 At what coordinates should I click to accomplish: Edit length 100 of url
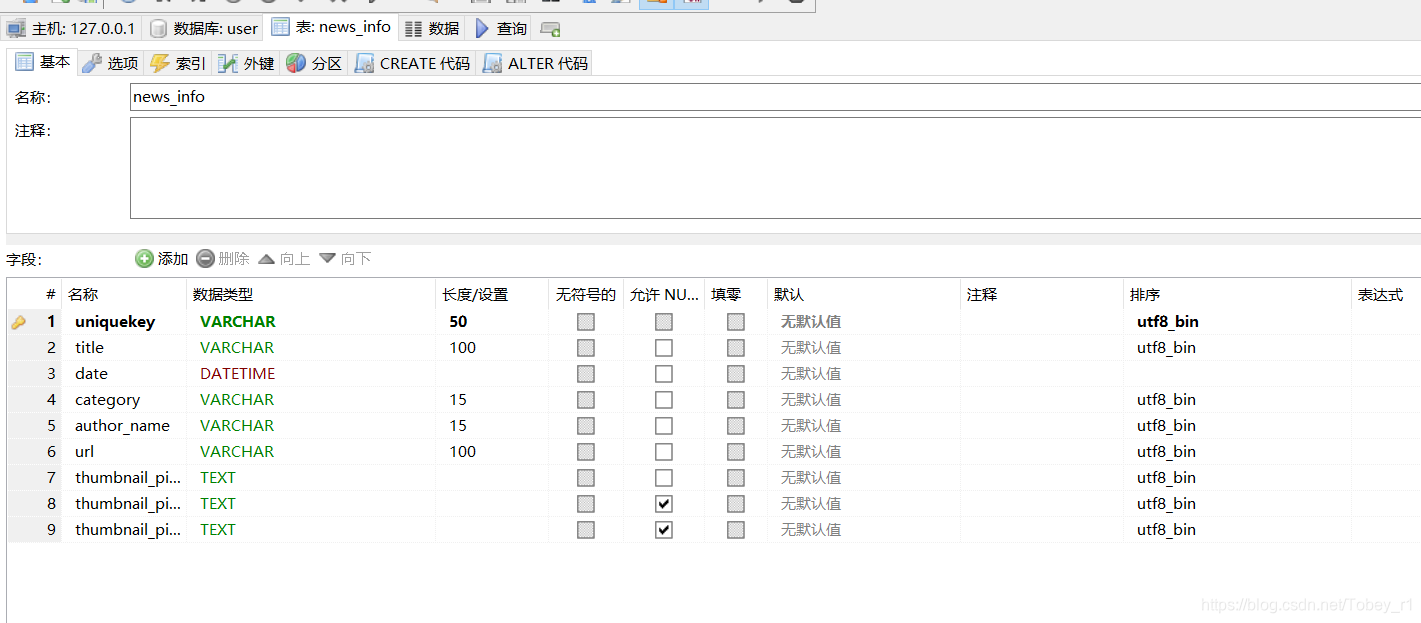[x=463, y=452]
